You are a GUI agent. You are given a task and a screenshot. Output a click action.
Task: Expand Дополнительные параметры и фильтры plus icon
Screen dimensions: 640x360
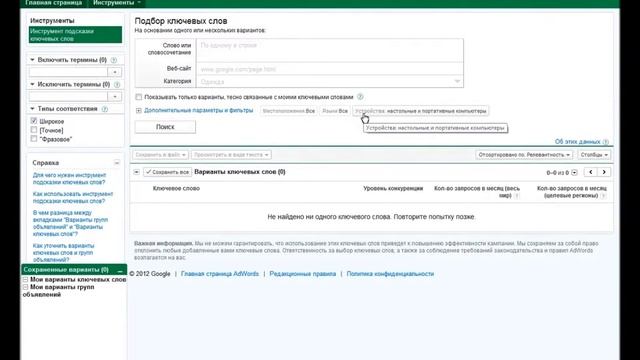[x=139, y=111]
